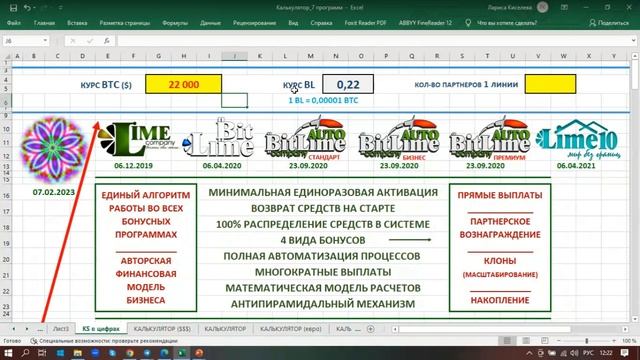Open the Разметка страницы ribbon tab
This screenshot has height=360, width=640.
coord(124,23)
